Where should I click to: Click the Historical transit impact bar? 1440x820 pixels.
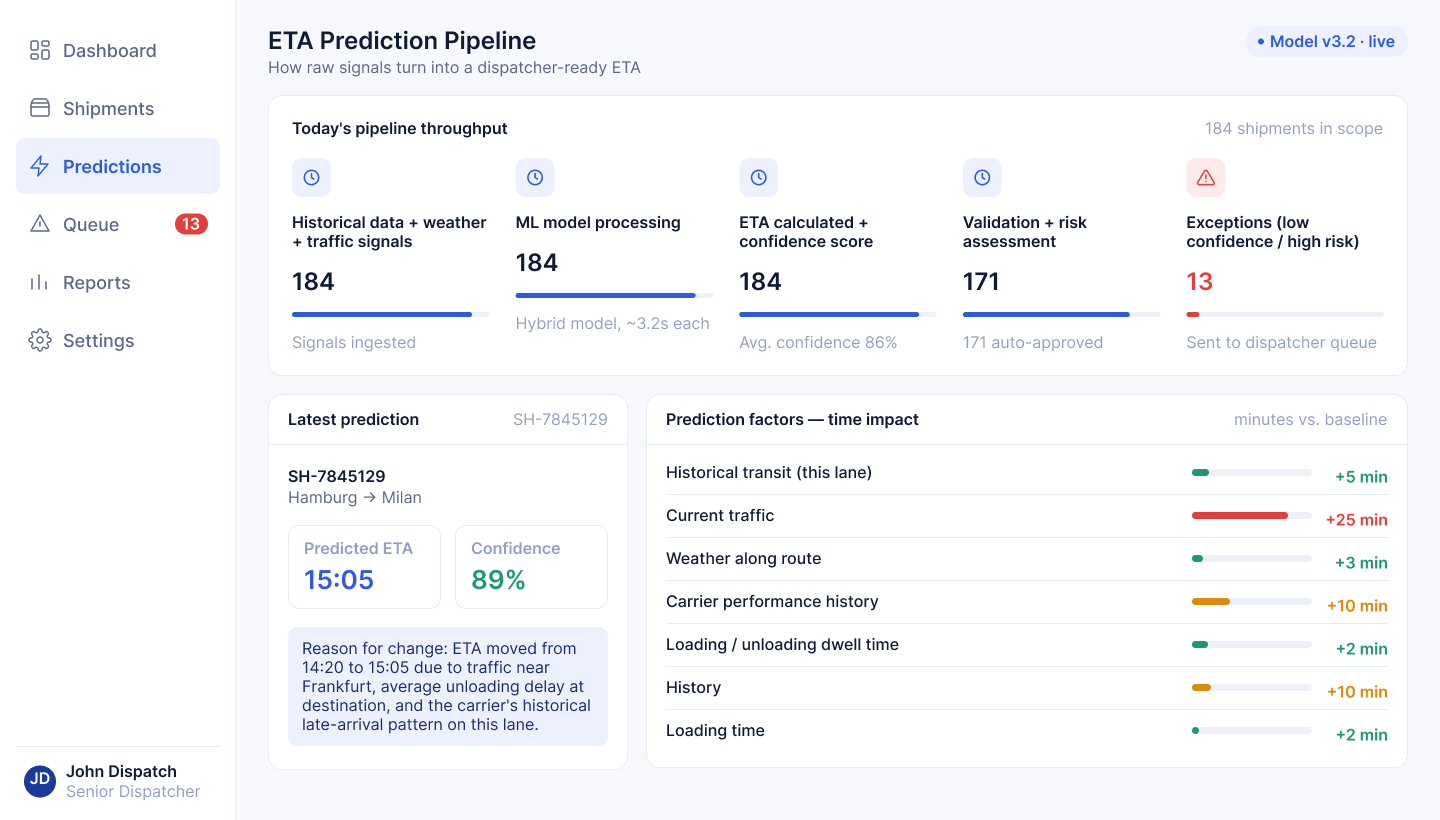[x=1251, y=472]
